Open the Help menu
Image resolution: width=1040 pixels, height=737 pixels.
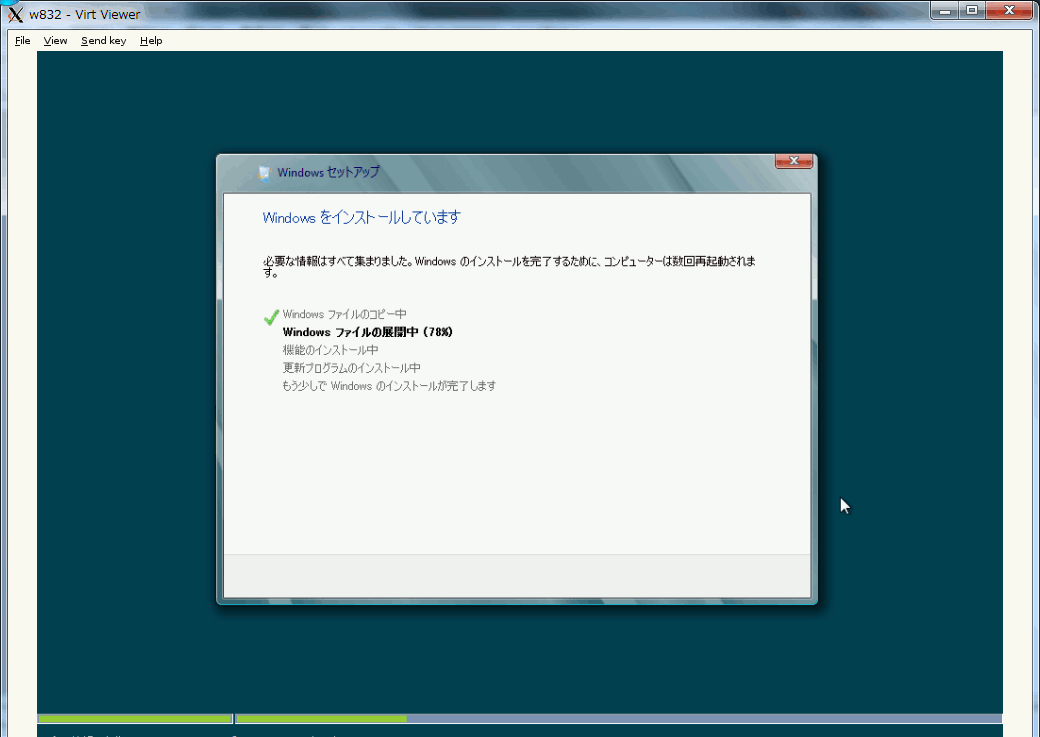(x=151, y=40)
